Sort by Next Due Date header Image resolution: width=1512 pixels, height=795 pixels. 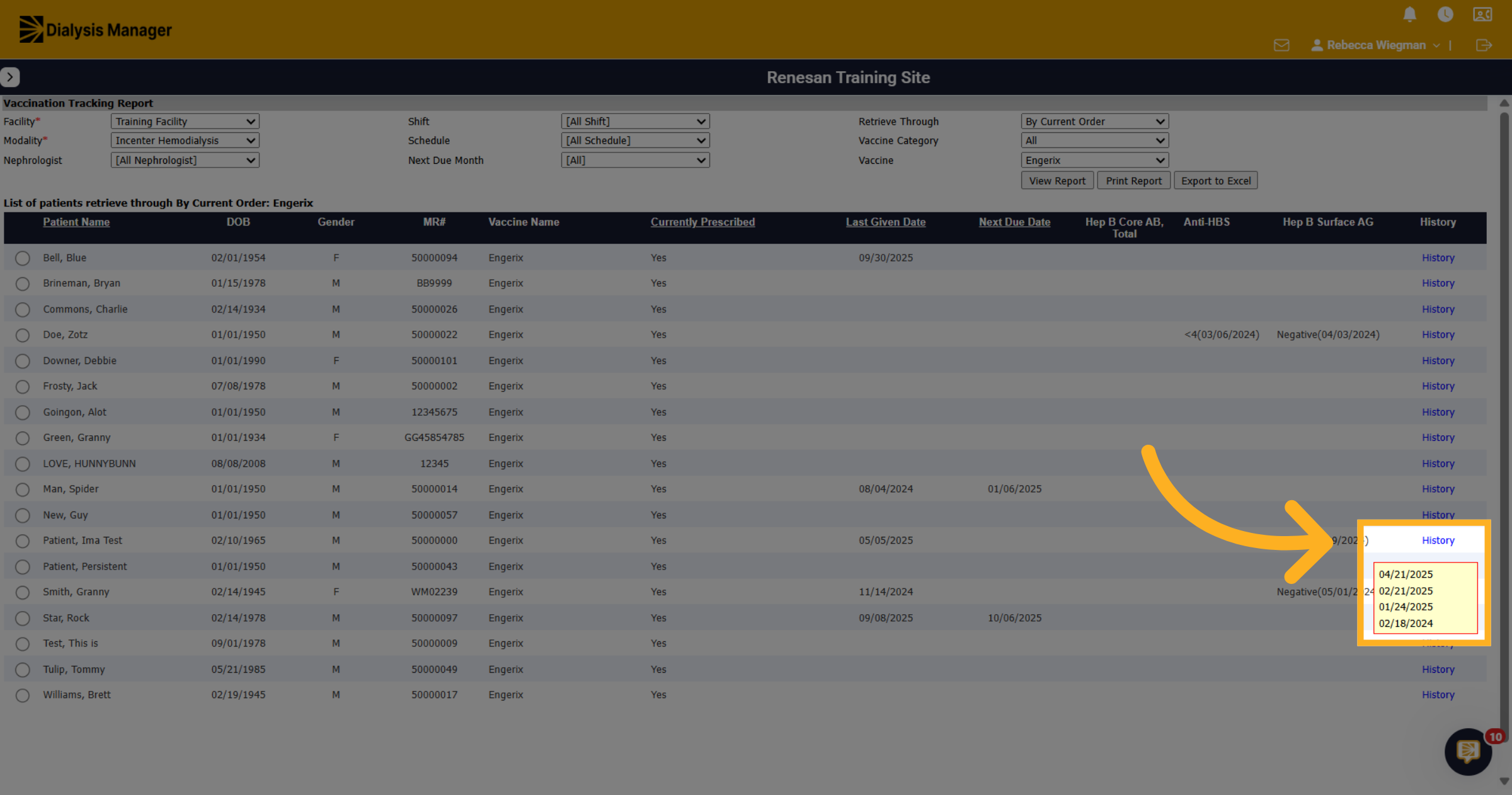tap(1014, 222)
